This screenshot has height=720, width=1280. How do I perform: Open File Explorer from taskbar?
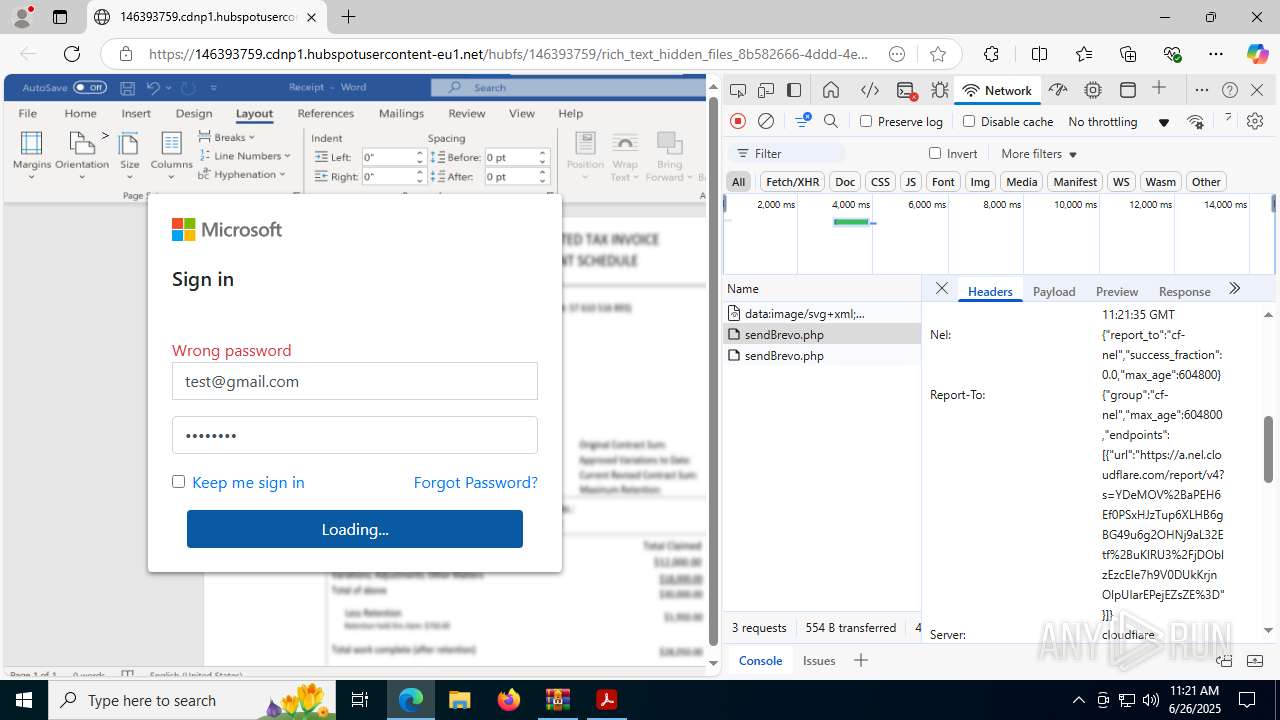460,700
